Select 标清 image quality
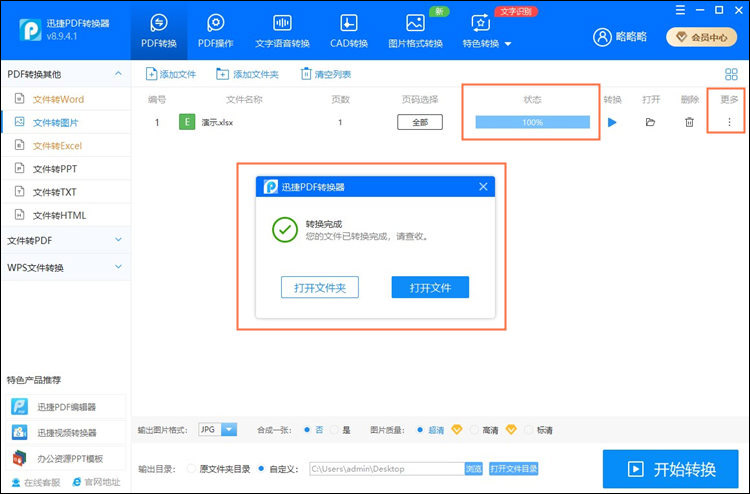Image resolution: width=750 pixels, height=494 pixels. point(529,430)
